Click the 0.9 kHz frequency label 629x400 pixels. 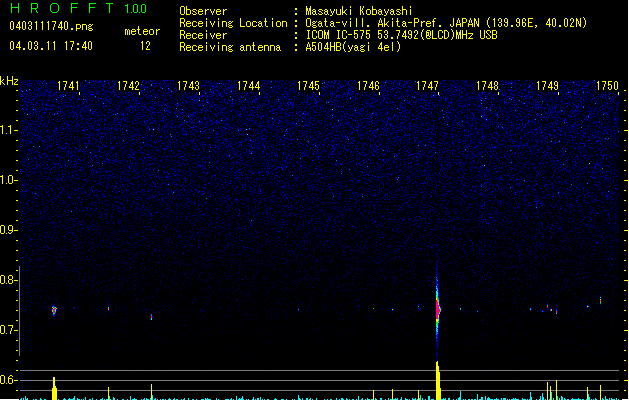pos(9,230)
